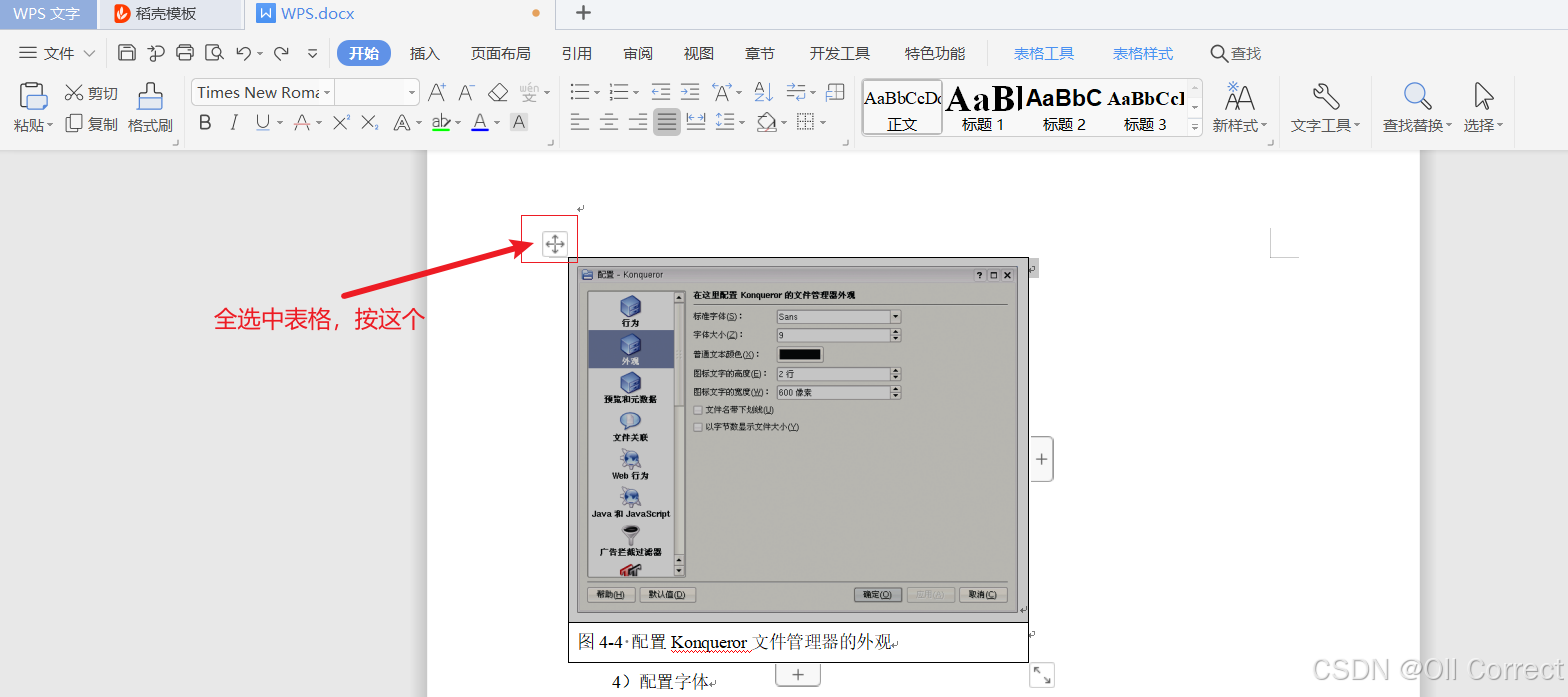Click the Sort A-Z icon
Screen dimensions: 1568x697
coord(763,93)
